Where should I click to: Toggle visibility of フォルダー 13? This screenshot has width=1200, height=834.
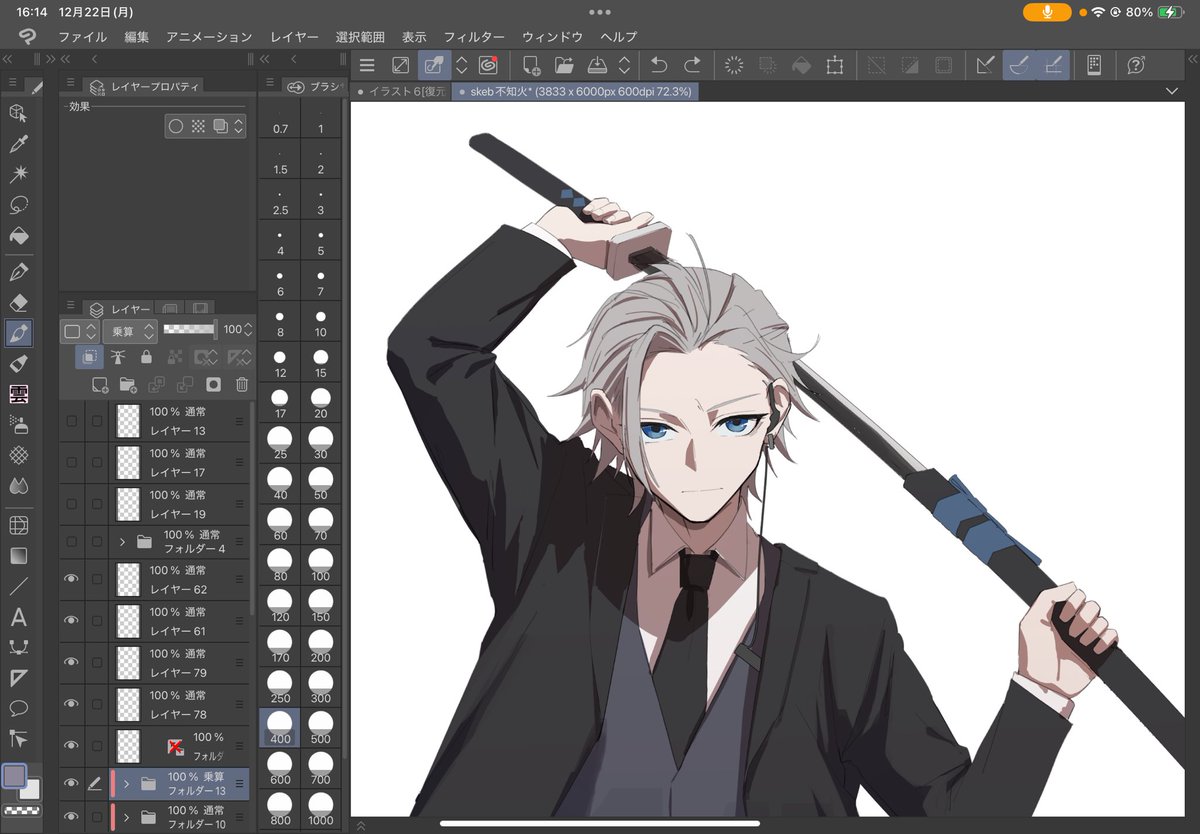point(71,784)
